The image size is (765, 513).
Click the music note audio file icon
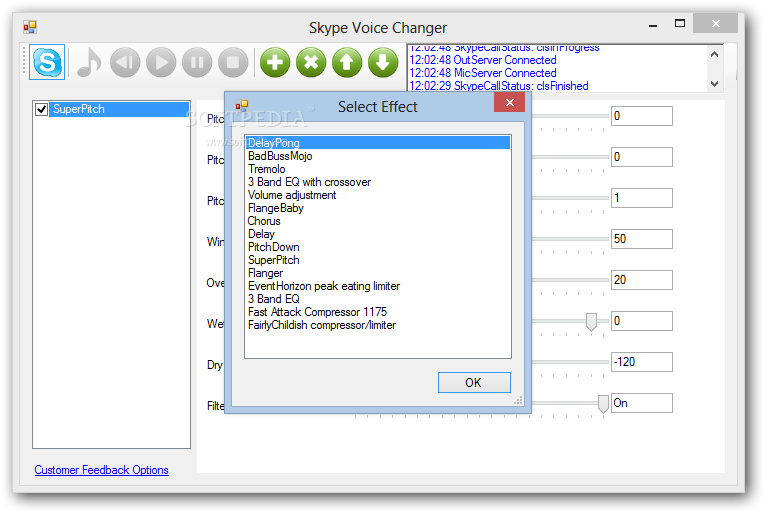point(89,62)
